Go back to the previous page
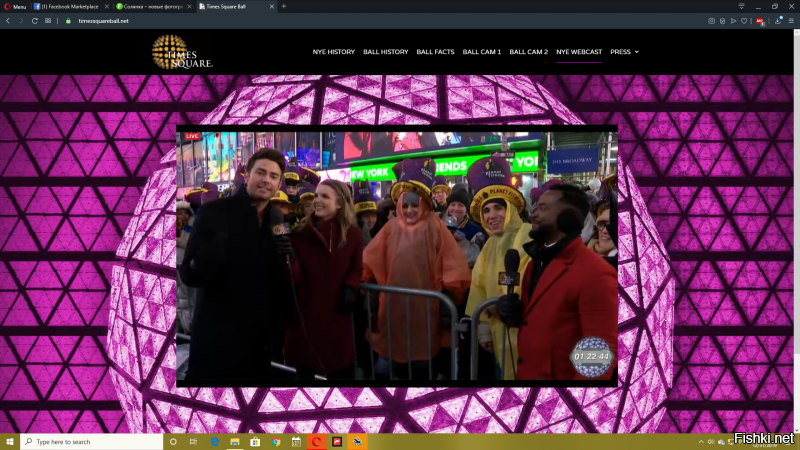 pos(8,21)
